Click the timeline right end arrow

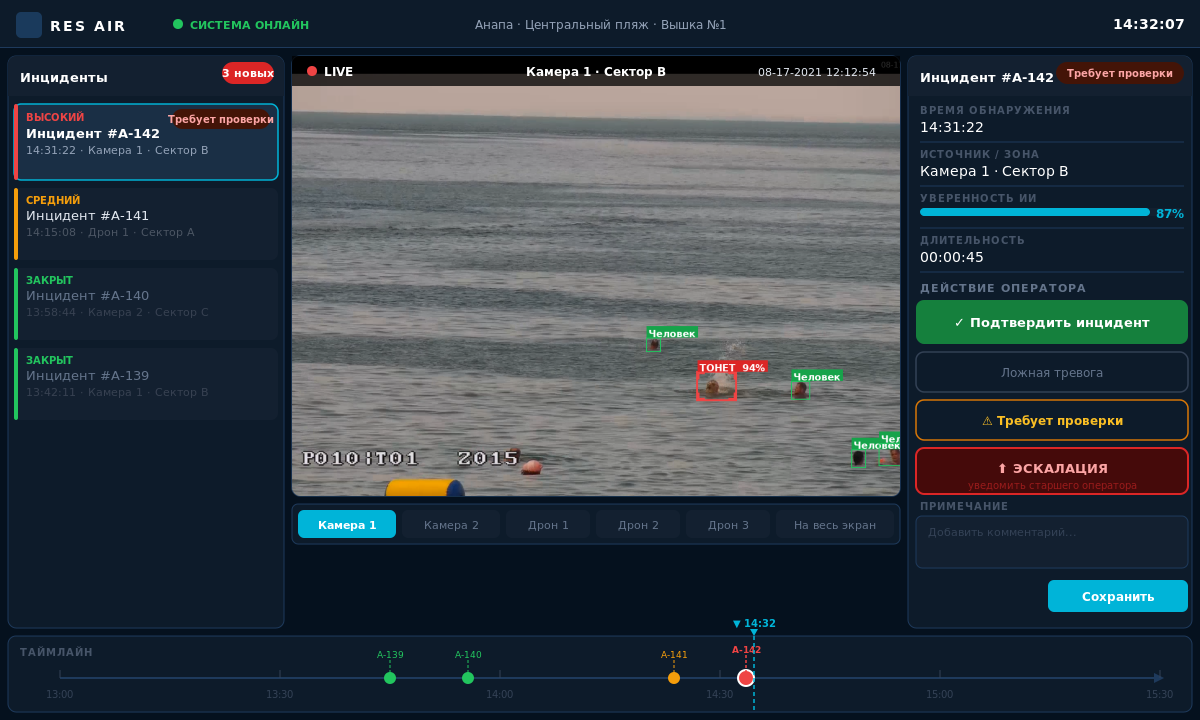point(1158,678)
